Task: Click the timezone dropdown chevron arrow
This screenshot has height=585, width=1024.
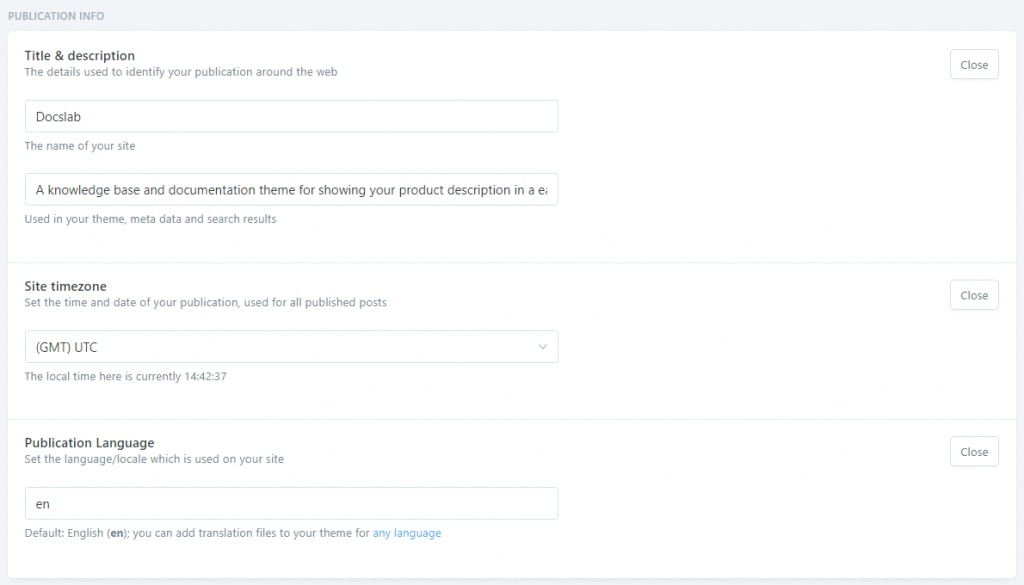Action: click(x=543, y=347)
